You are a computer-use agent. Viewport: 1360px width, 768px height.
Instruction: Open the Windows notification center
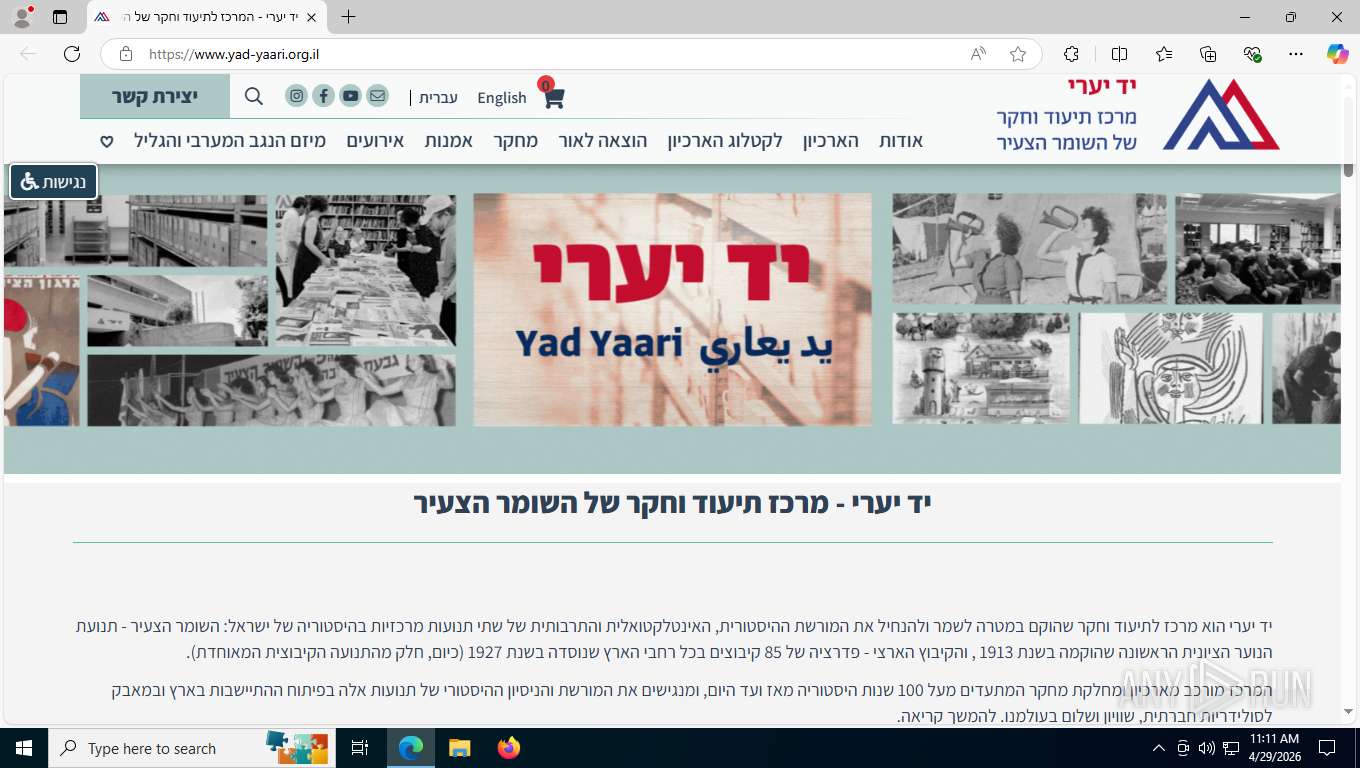[1327, 748]
